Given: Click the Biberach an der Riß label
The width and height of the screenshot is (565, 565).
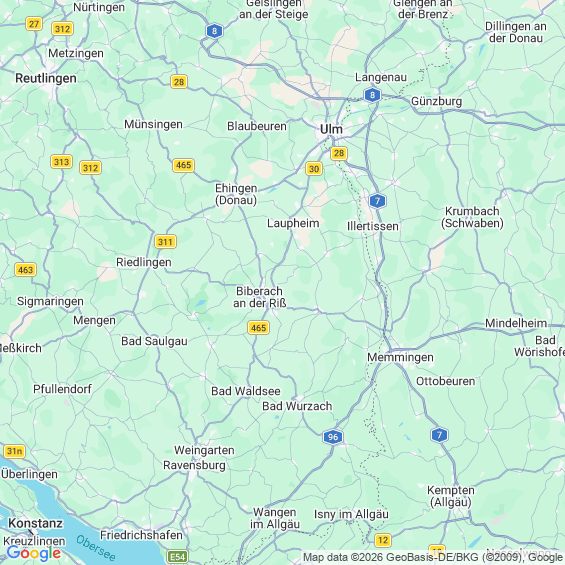Looking at the screenshot, I should tap(259, 297).
